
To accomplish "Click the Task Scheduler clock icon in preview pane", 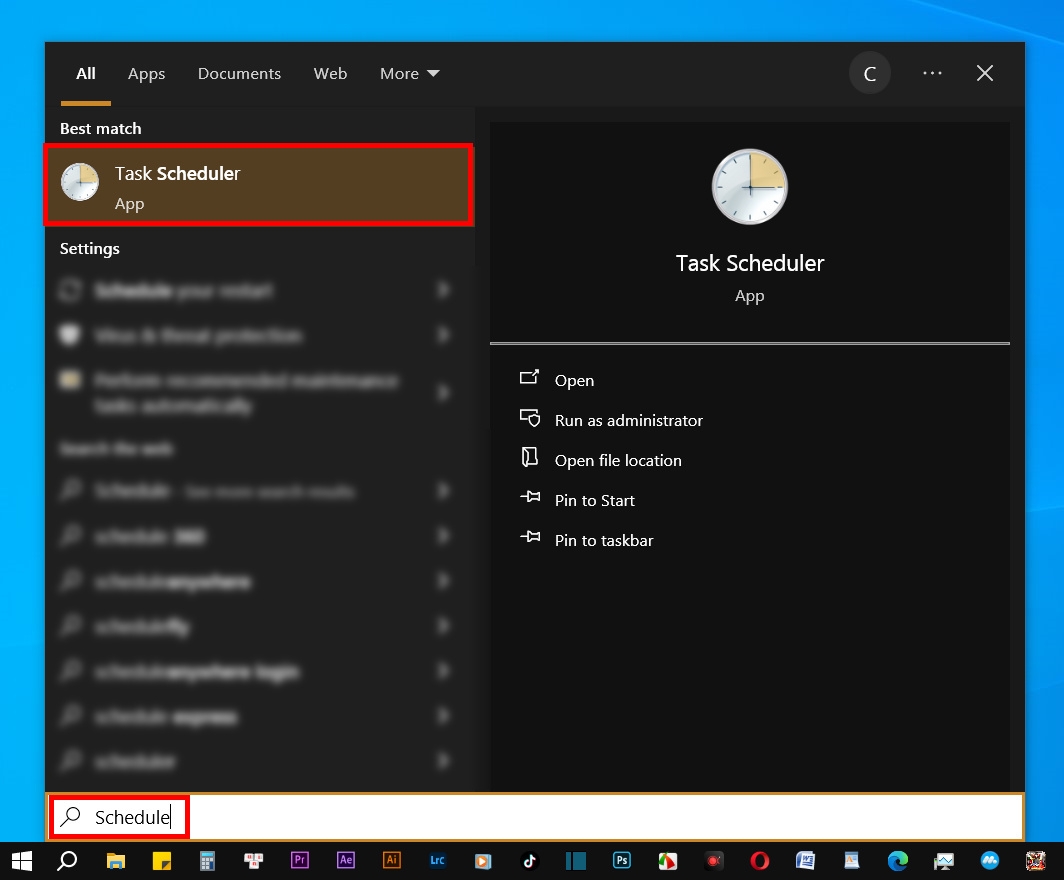I will click(749, 187).
